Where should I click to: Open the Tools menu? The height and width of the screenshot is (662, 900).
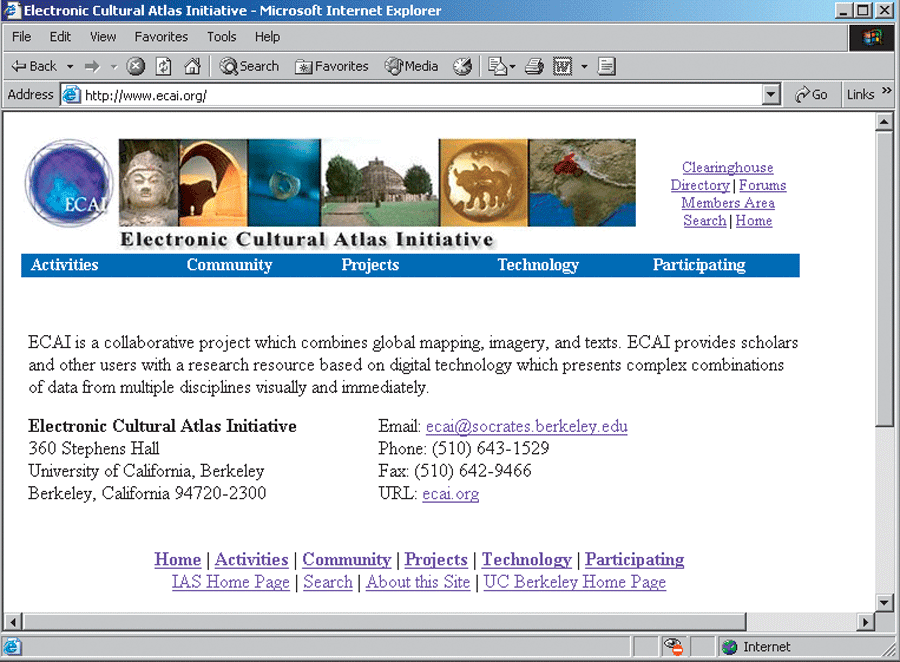pos(222,37)
